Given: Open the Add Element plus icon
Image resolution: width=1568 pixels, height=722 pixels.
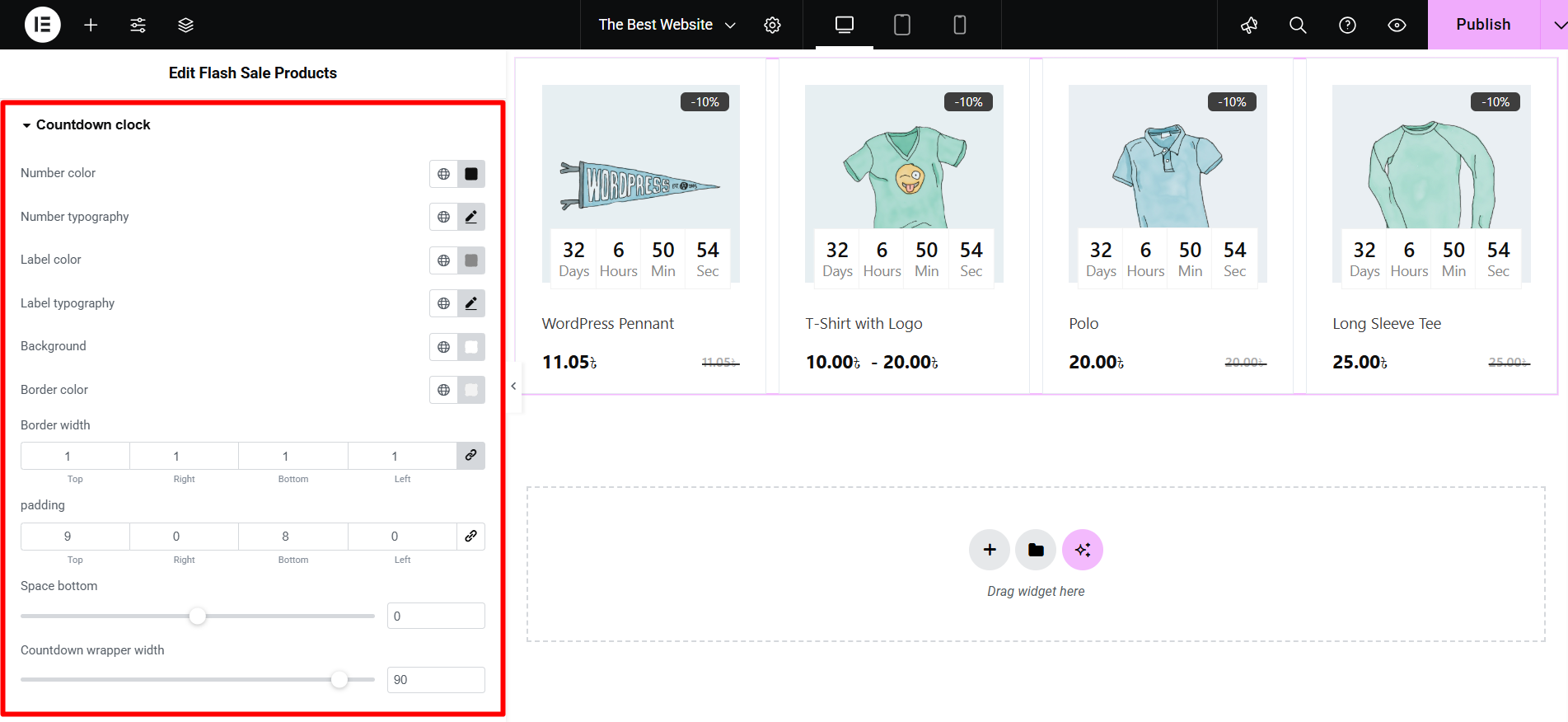Looking at the screenshot, I should (91, 25).
